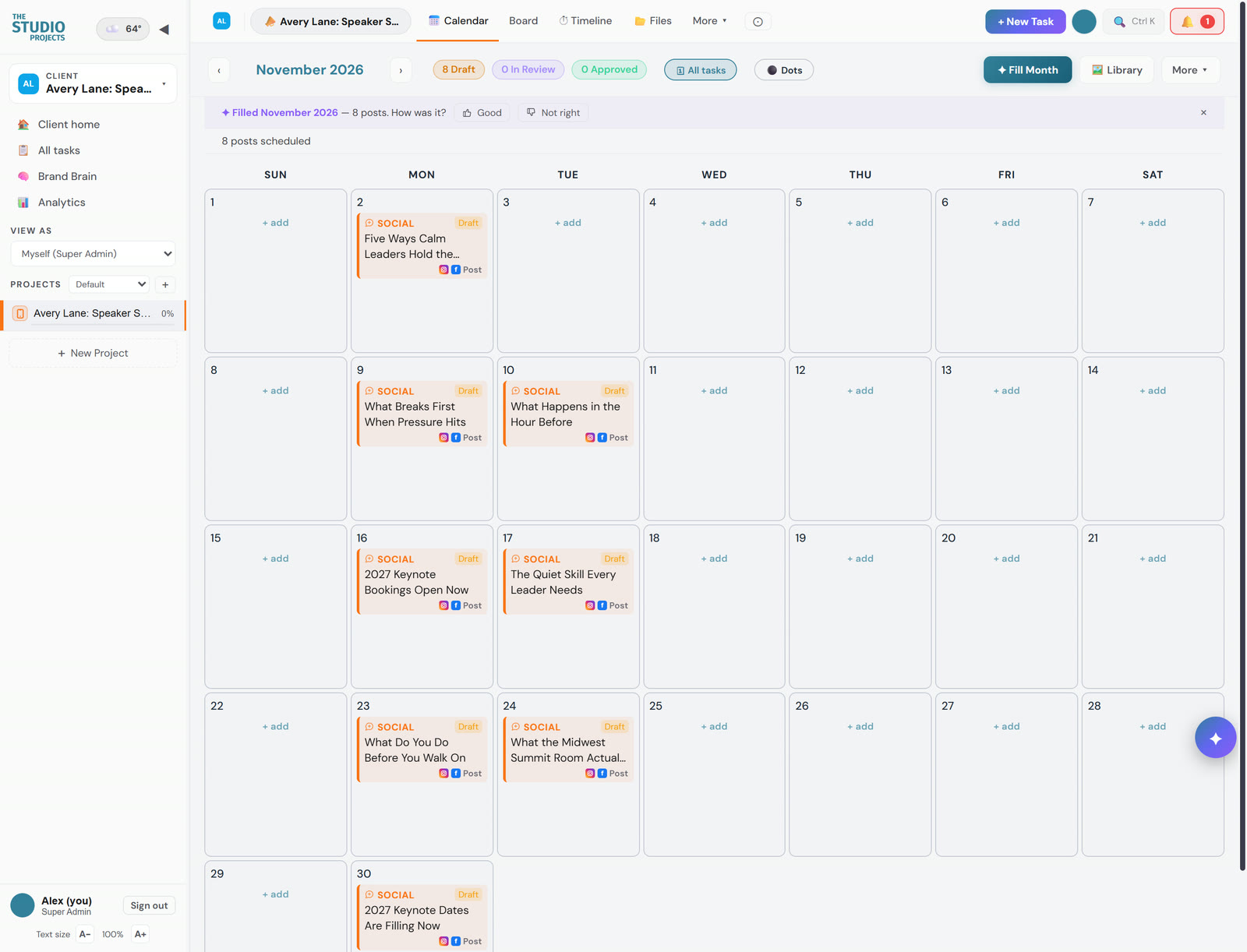1247x952 pixels.
Task: Expand the top bar More menu
Action: [709, 21]
